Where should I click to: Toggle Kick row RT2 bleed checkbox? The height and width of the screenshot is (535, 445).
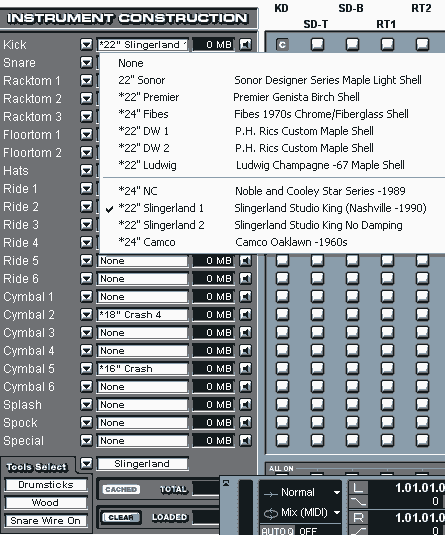[x=422, y=44]
